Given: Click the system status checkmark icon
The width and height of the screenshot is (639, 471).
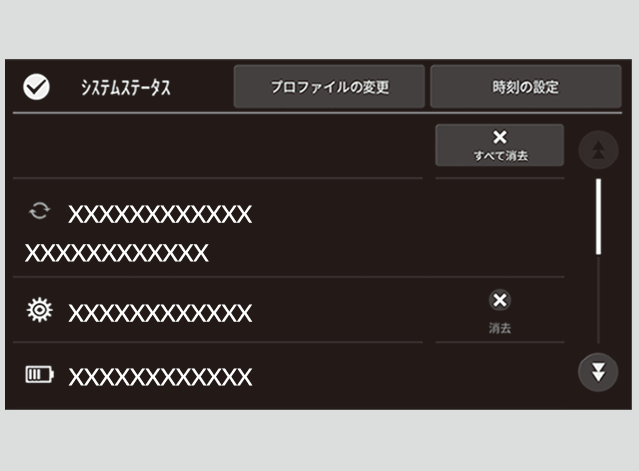Looking at the screenshot, I should [x=36, y=87].
